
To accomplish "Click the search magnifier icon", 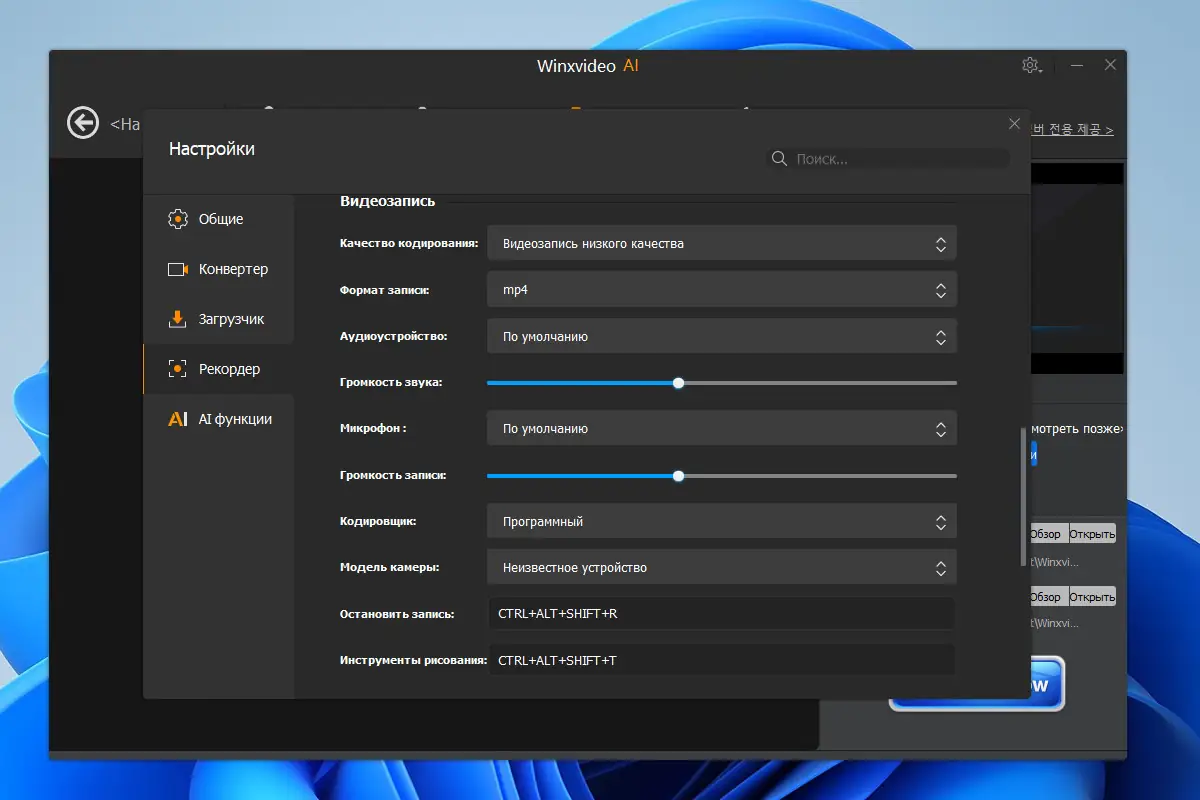I will (x=779, y=159).
